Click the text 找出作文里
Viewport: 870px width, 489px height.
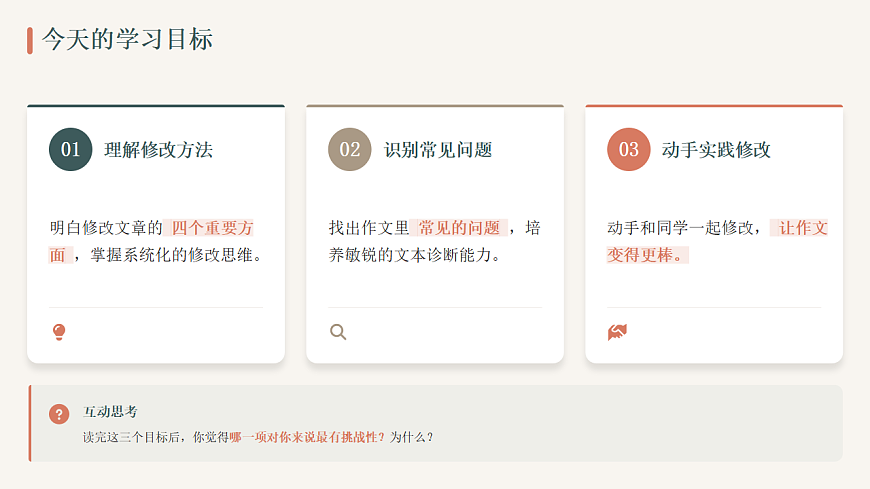coord(369,228)
